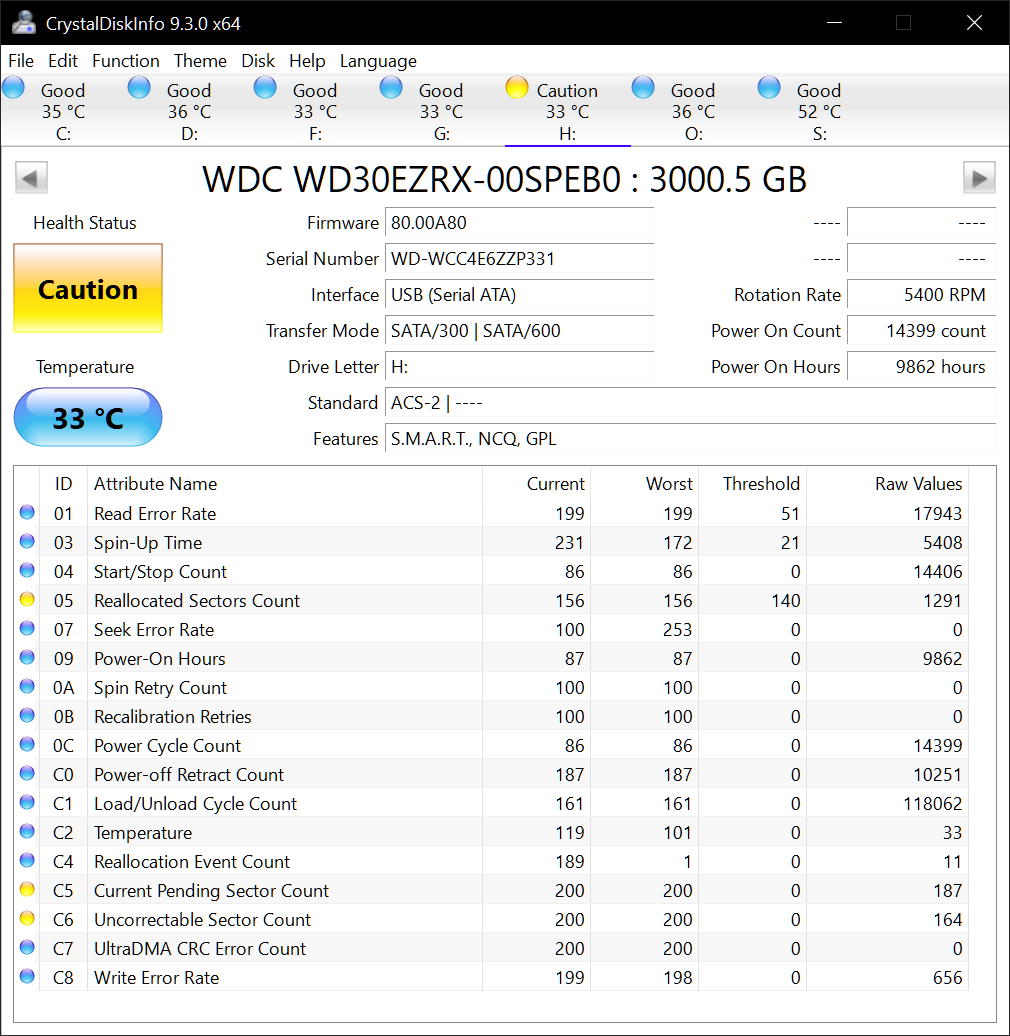
Task: Click the Features field S.M.A.R.T., NCQ, GPL
Action: [x=690, y=439]
